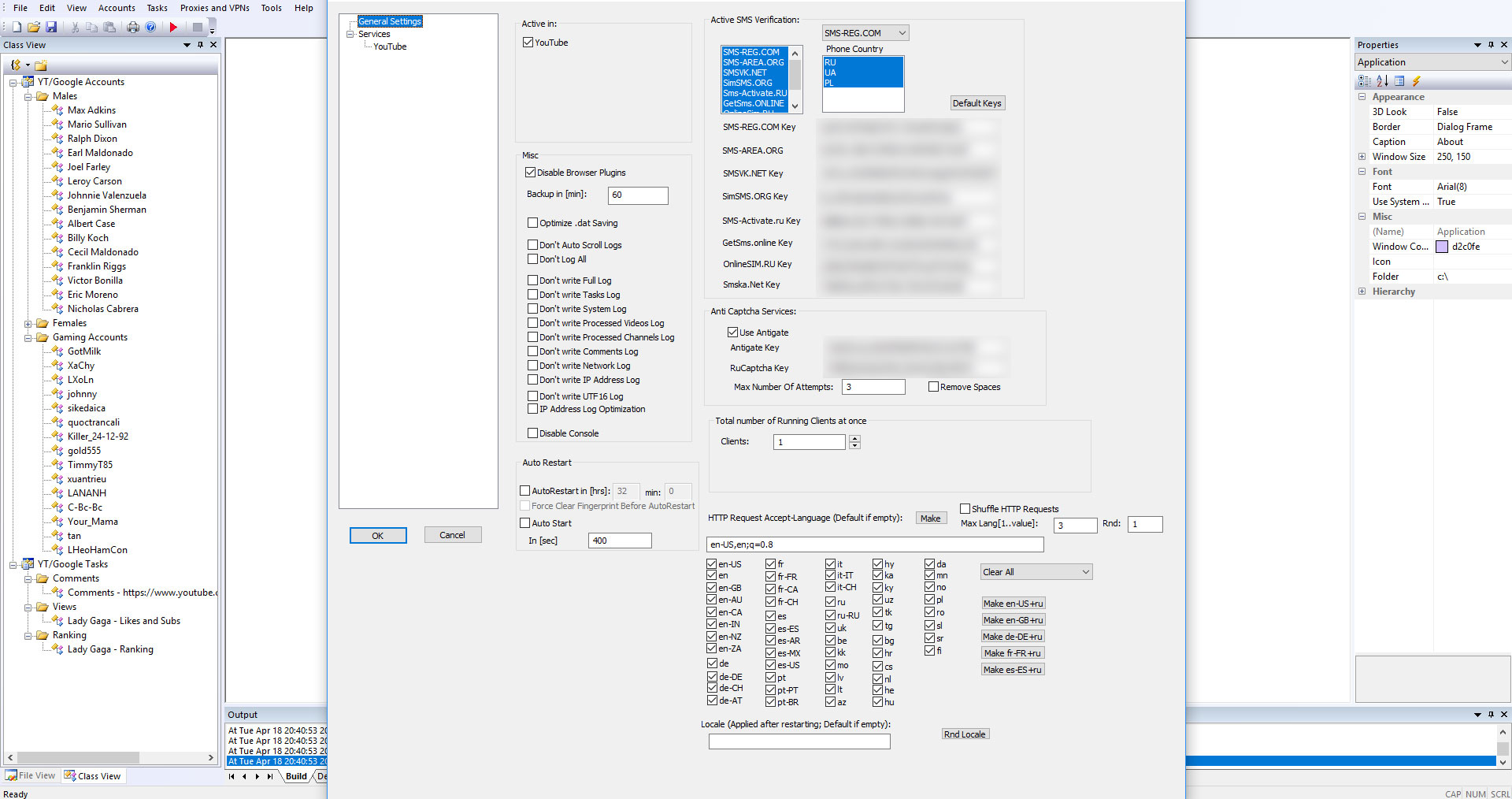Click the Print icon in the toolbar
1512x799 pixels.
point(133,27)
